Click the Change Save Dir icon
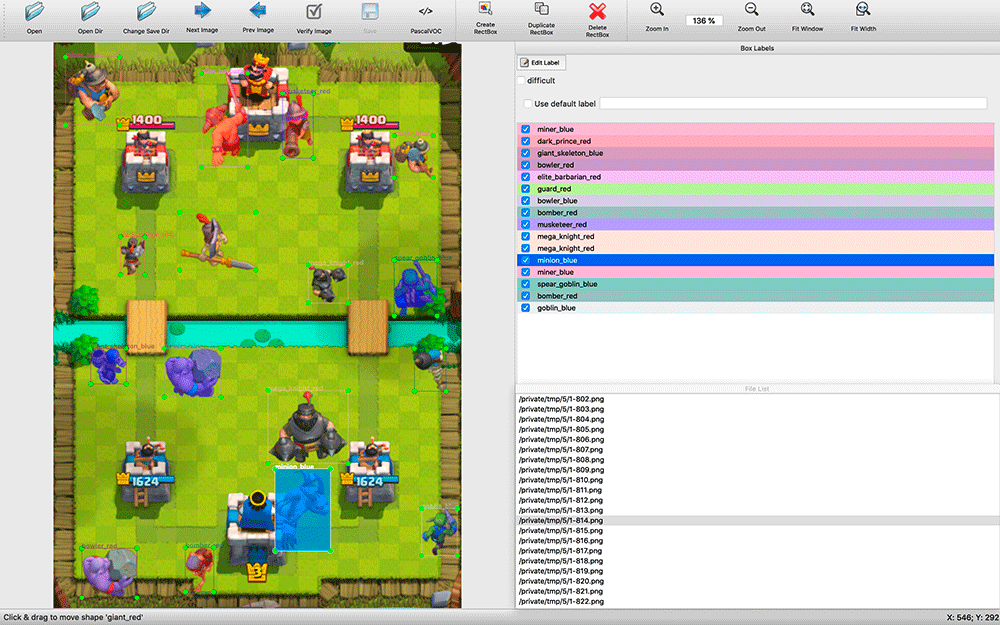The image size is (1000, 625). coord(146,11)
